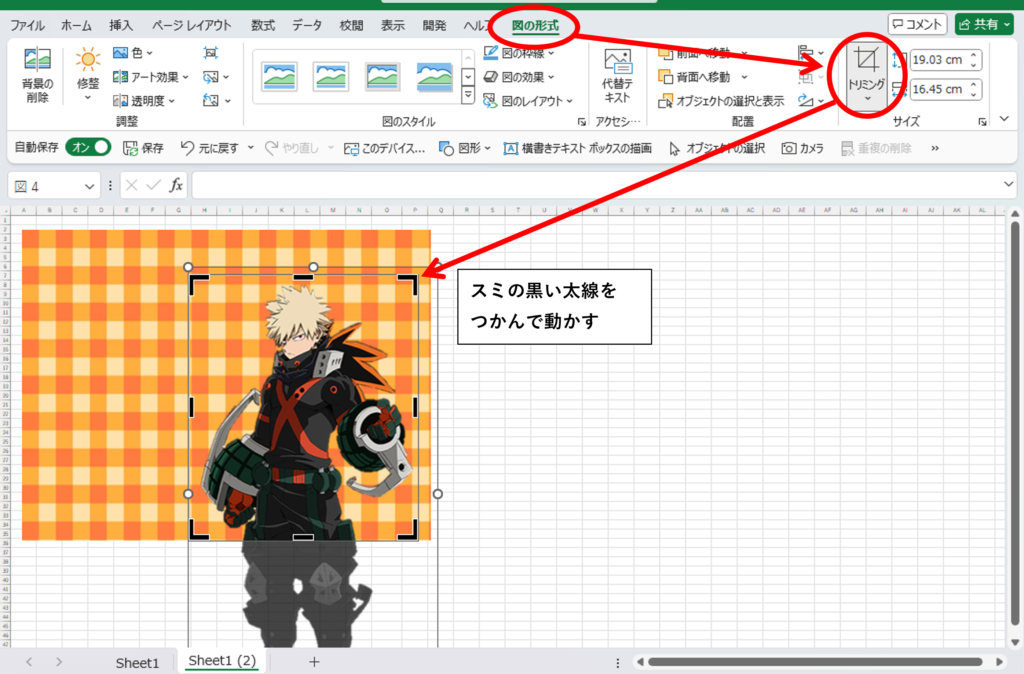Click the shape height field 19.03 cm

(937, 60)
